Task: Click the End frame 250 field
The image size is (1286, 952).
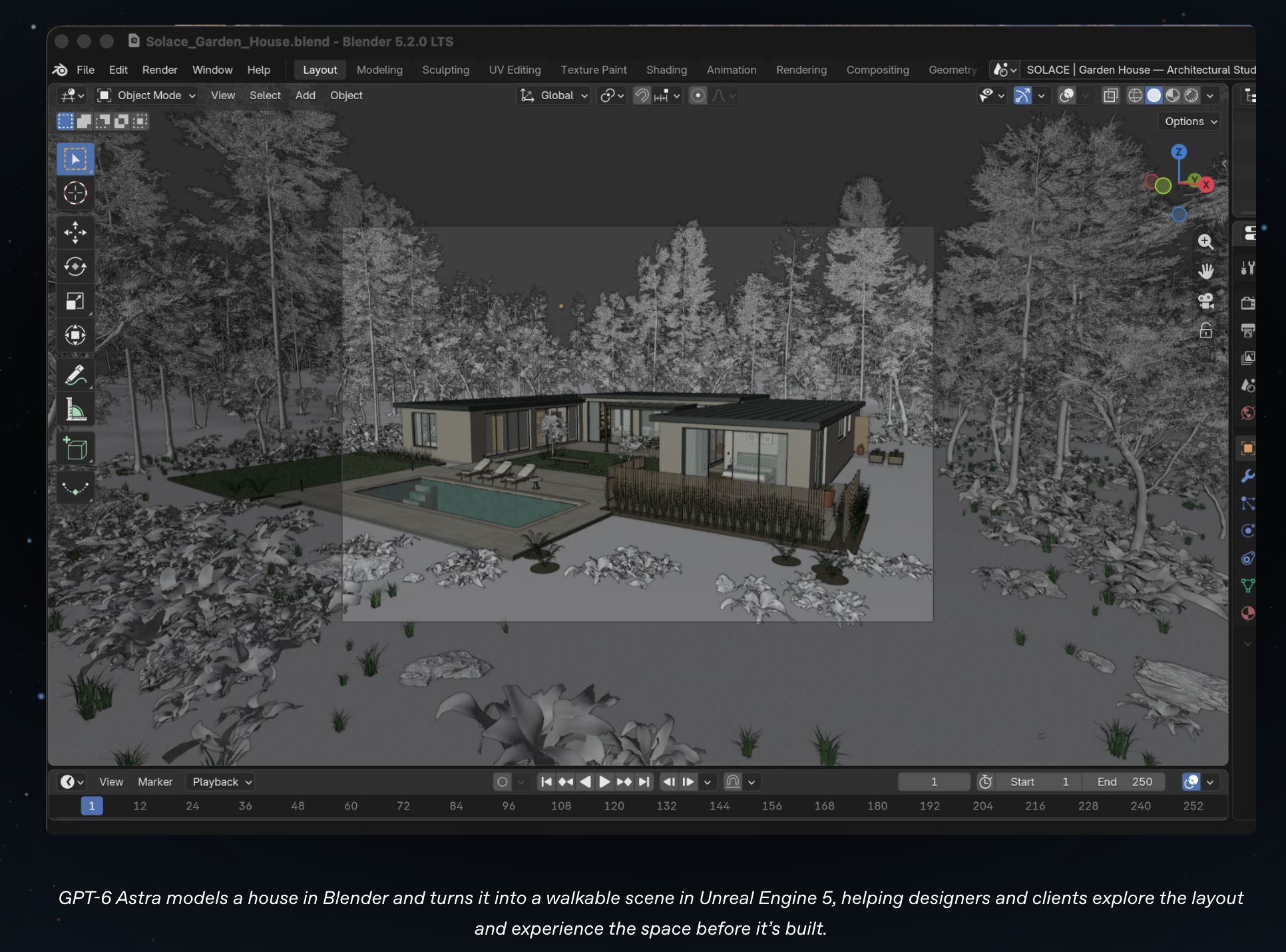Action: (1124, 782)
